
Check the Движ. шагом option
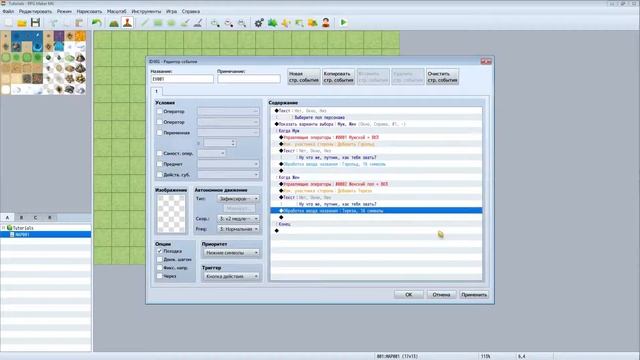pyautogui.click(x=160, y=259)
